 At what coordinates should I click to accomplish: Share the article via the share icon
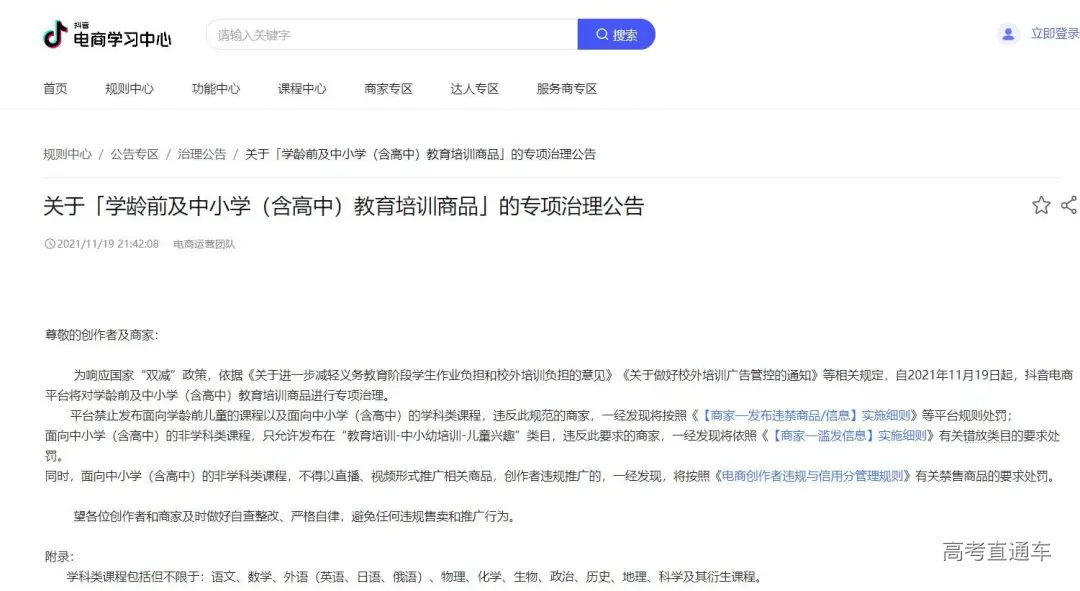(1068, 205)
